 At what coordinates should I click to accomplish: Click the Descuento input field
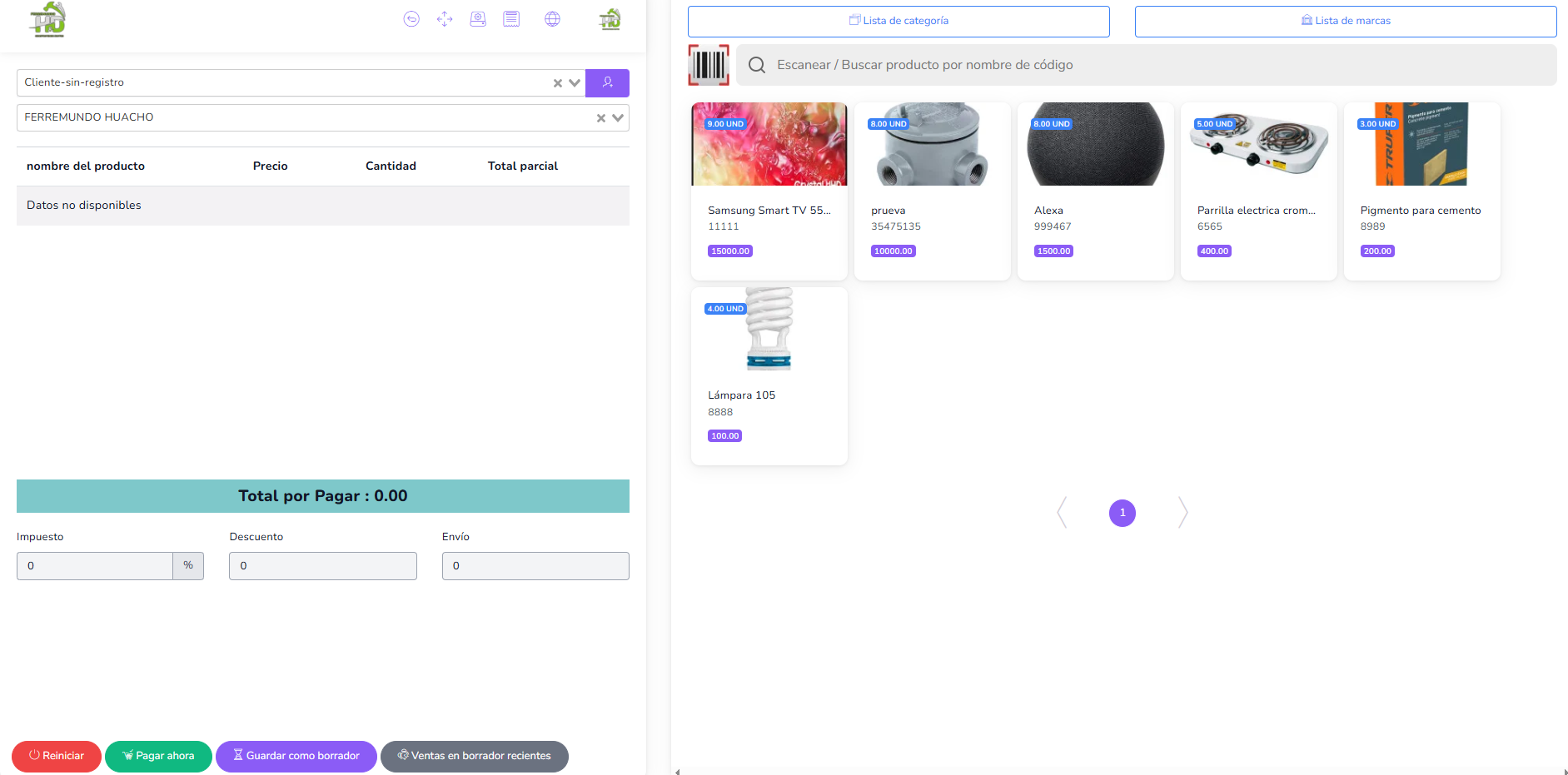point(323,566)
